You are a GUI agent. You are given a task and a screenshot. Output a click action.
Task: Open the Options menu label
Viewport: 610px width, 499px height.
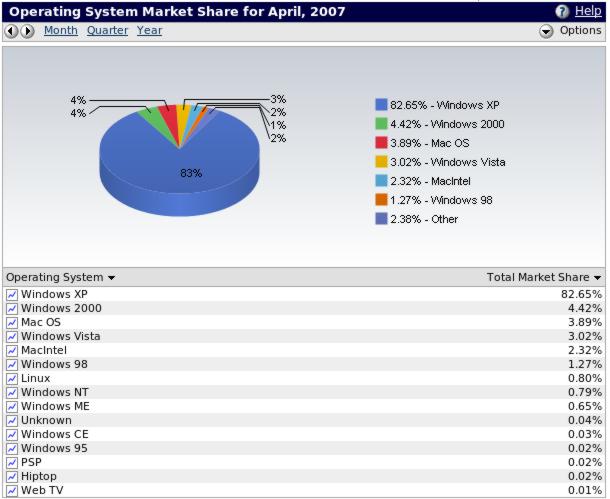point(580,30)
